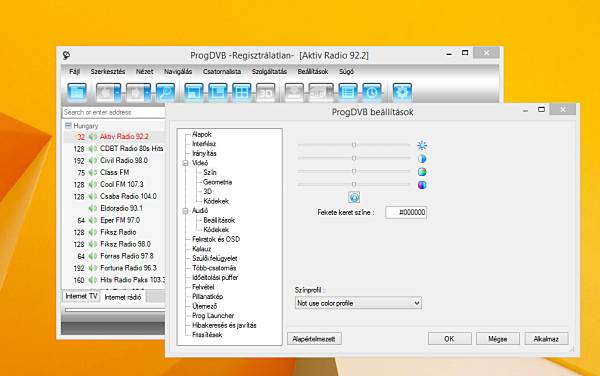Click the Search or enter address box
600x376 pixels.
[x=114, y=112]
